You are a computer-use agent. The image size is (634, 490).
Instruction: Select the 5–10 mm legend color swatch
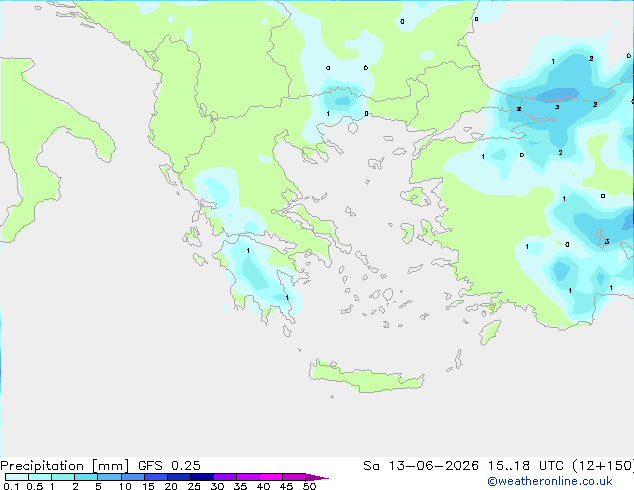pyautogui.click(x=109, y=477)
